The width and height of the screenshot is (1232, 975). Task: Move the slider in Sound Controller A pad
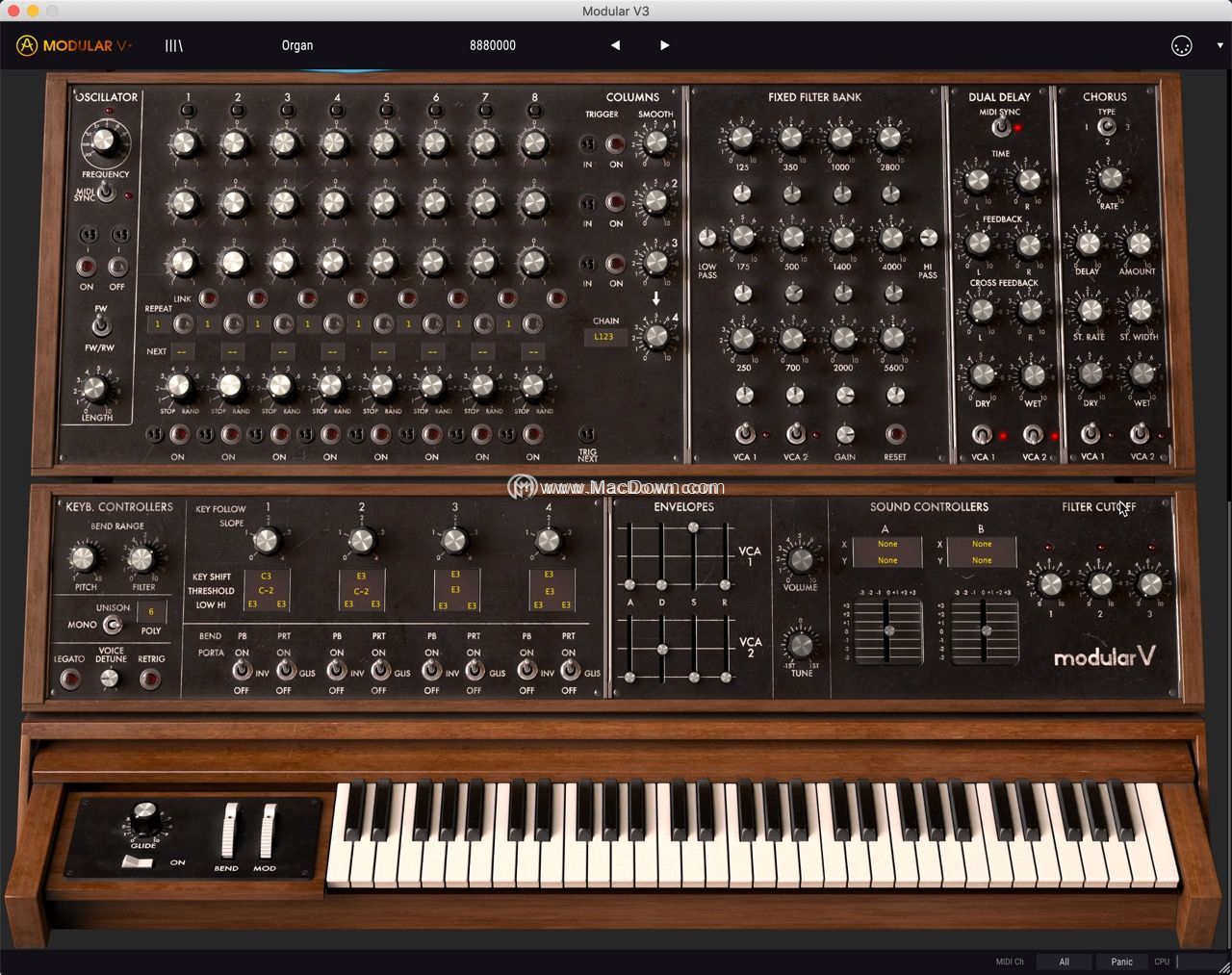click(887, 630)
